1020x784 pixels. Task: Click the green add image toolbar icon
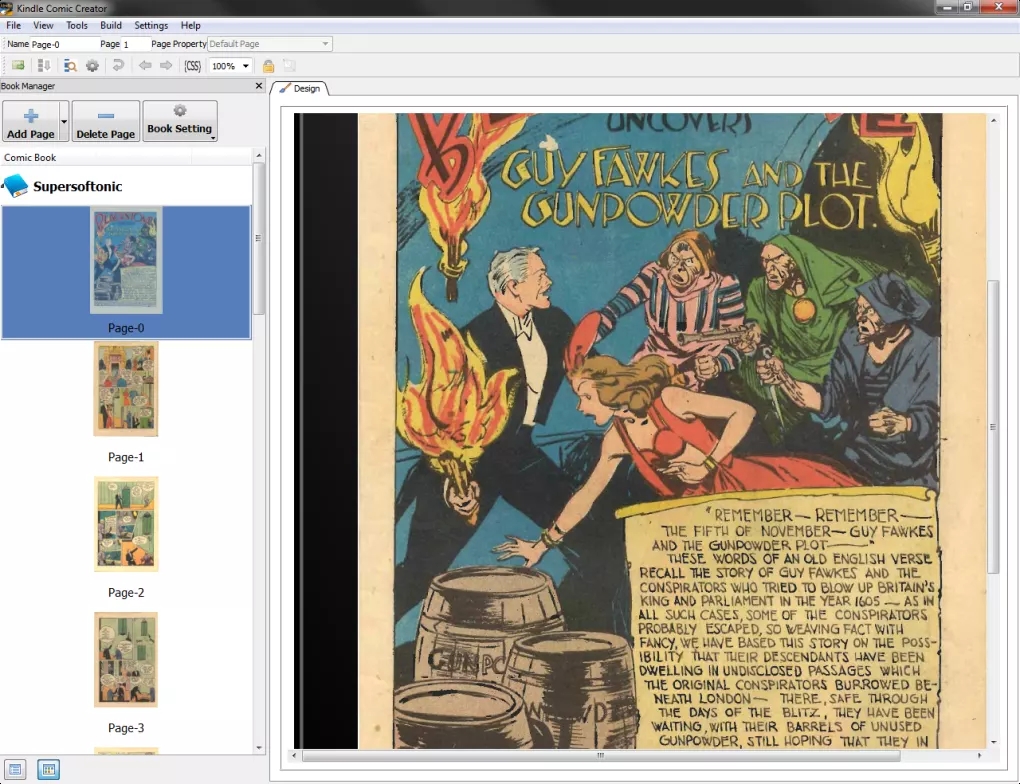tap(18, 66)
